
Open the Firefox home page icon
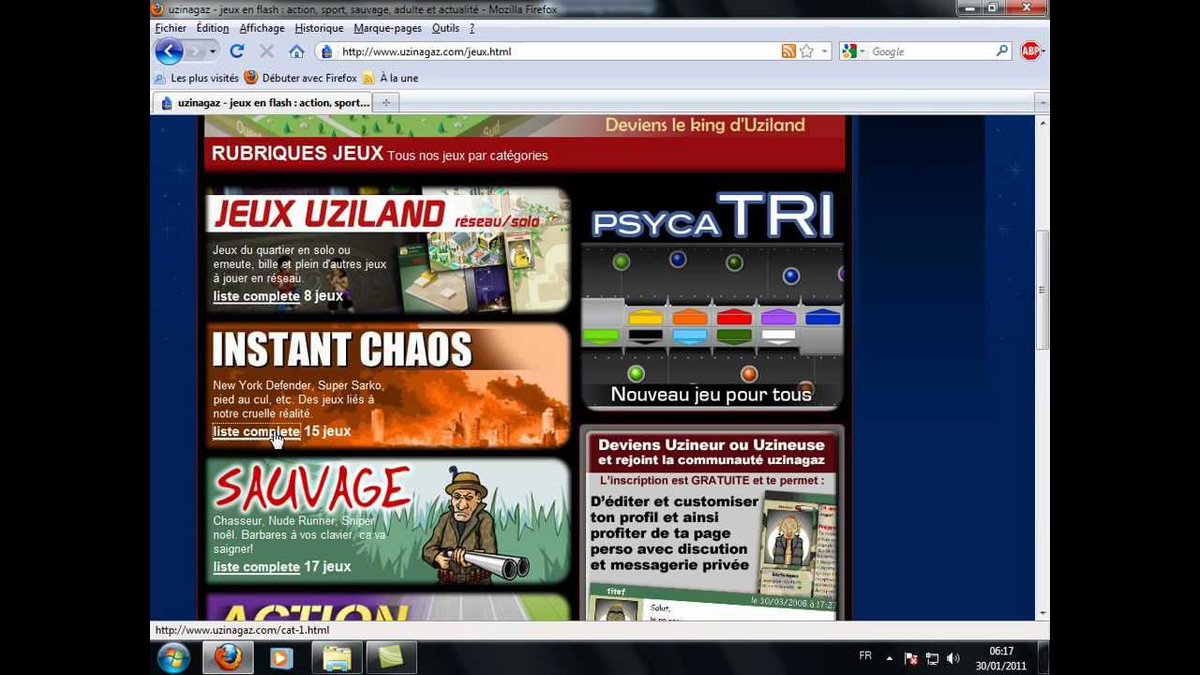[x=296, y=51]
